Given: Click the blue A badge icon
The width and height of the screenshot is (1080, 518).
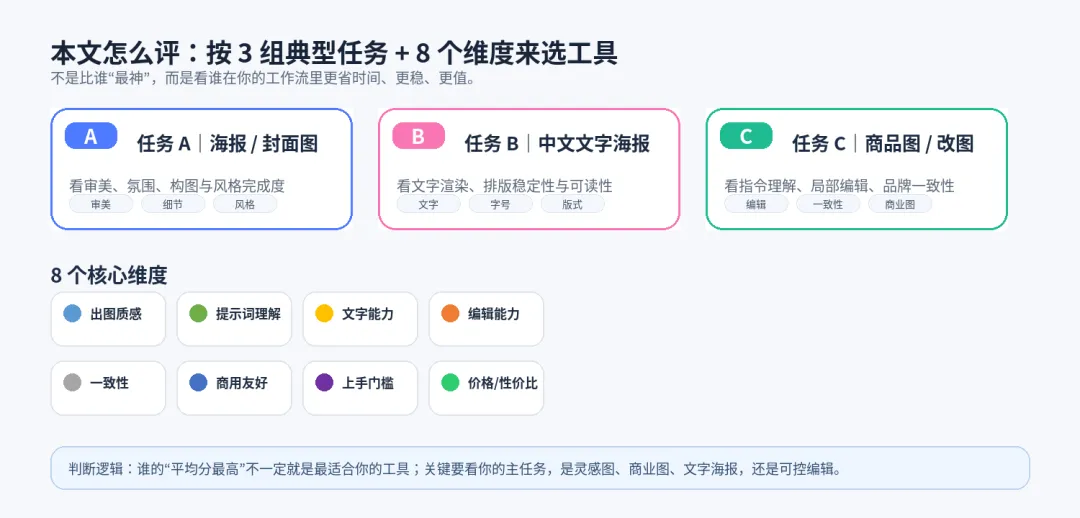Looking at the screenshot, I should point(91,136).
